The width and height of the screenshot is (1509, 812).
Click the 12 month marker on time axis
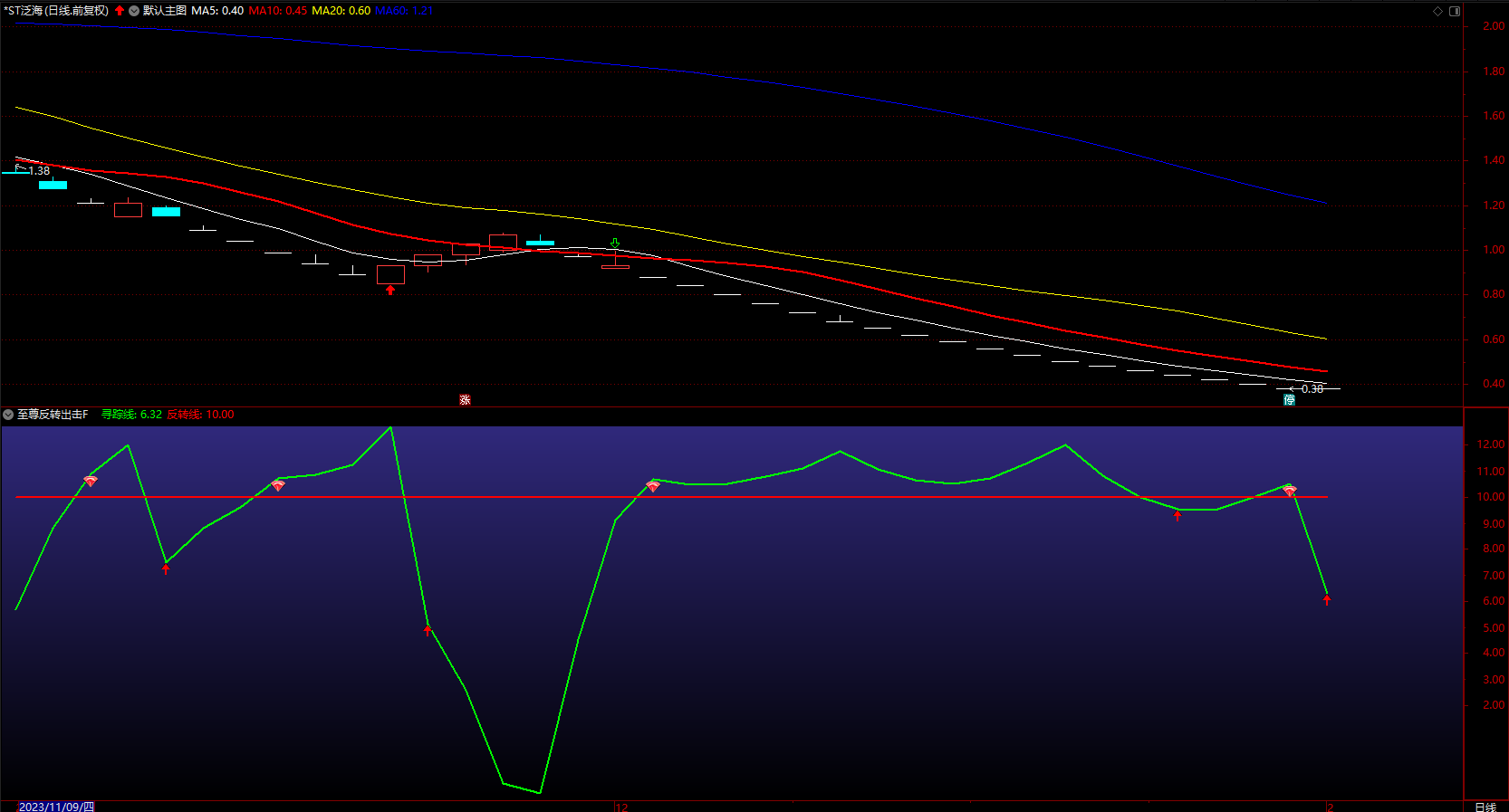pos(621,807)
